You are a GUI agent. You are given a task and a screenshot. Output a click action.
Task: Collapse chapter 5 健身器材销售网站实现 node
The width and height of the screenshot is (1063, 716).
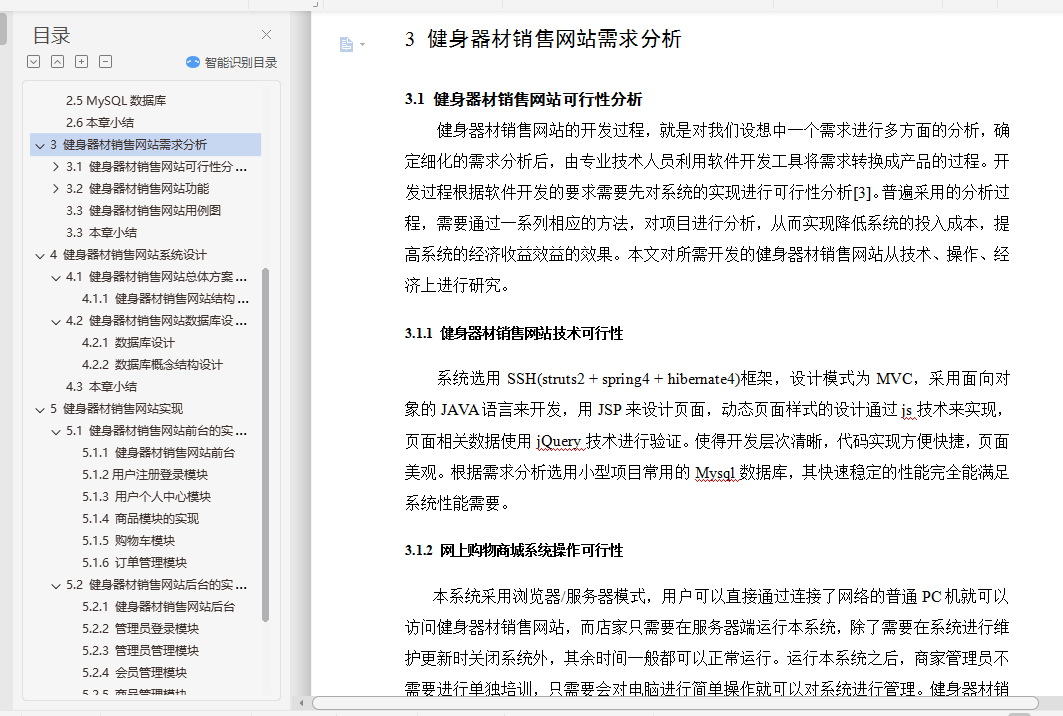click(39, 410)
